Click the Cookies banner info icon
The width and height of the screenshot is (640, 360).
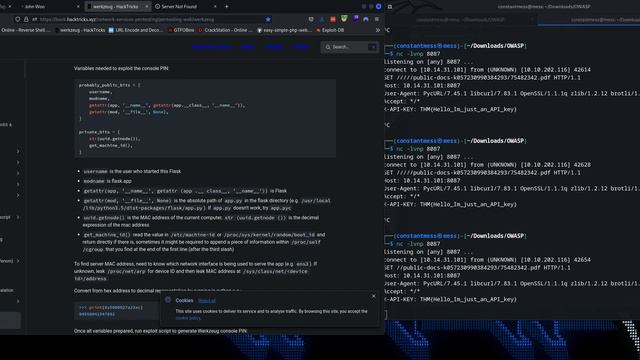[168, 300]
